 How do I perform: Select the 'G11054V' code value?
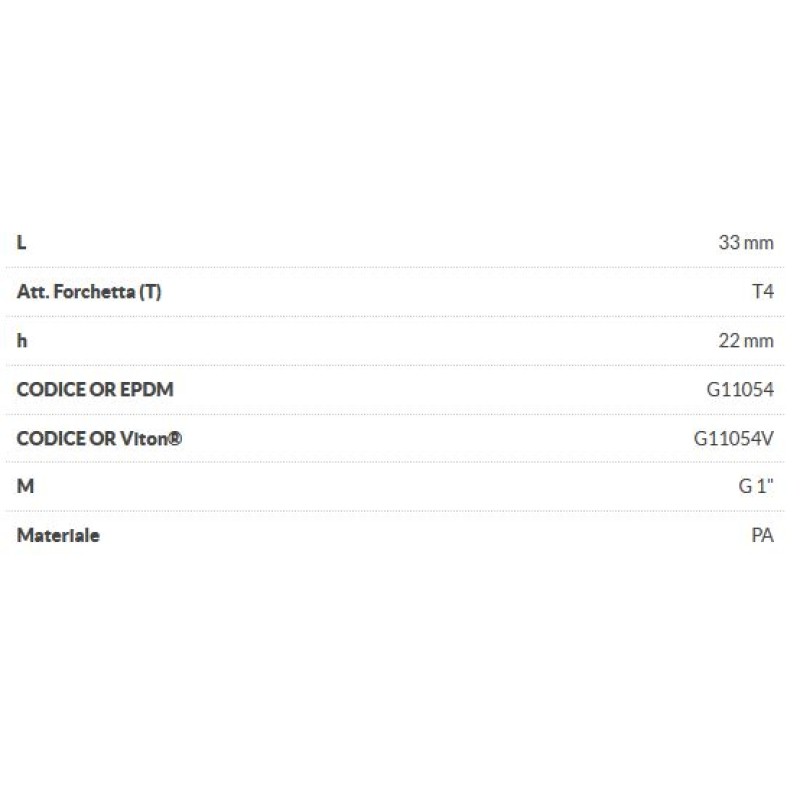tap(734, 438)
